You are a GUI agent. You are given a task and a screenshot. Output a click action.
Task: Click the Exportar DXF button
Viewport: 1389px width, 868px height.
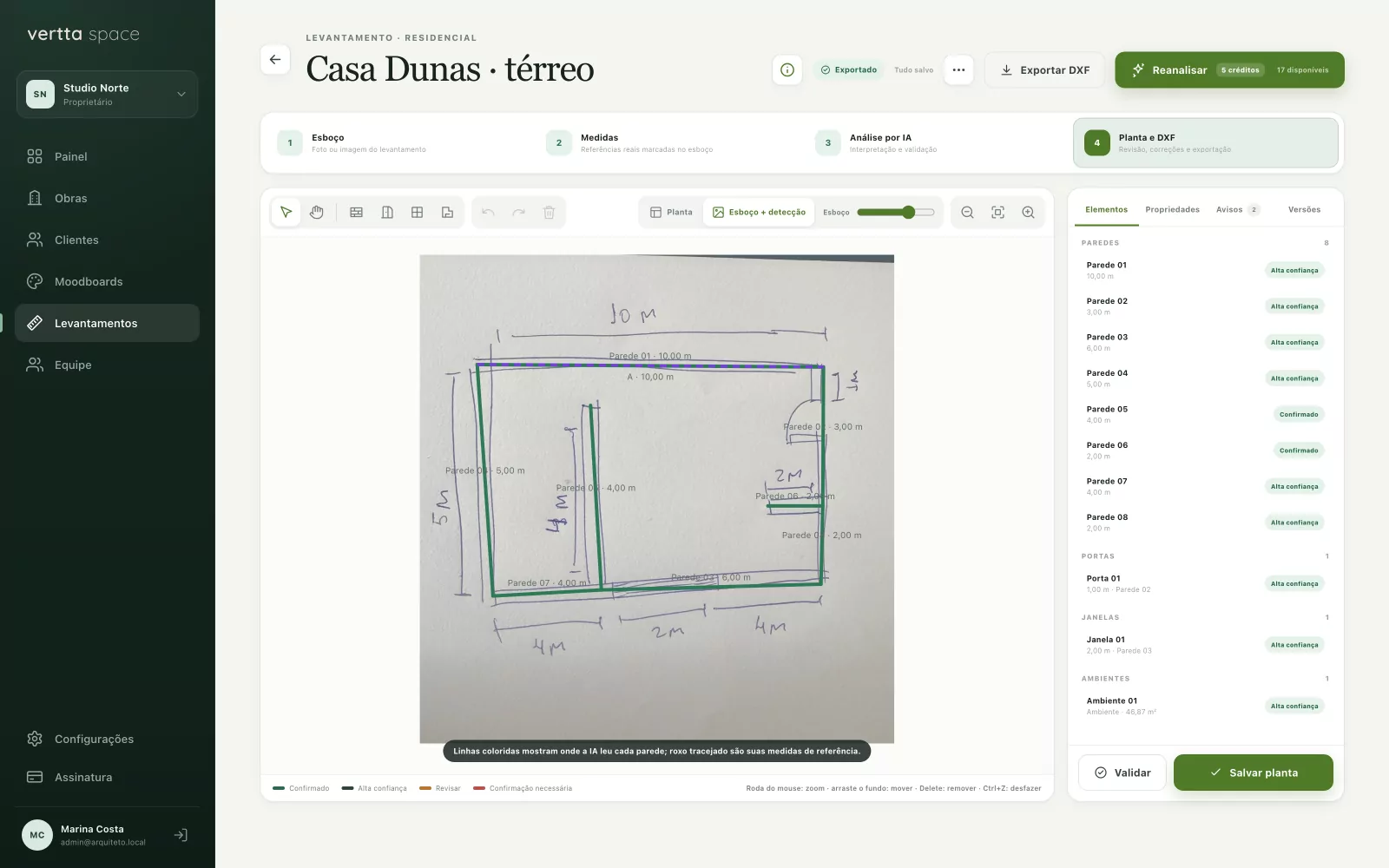tap(1045, 70)
